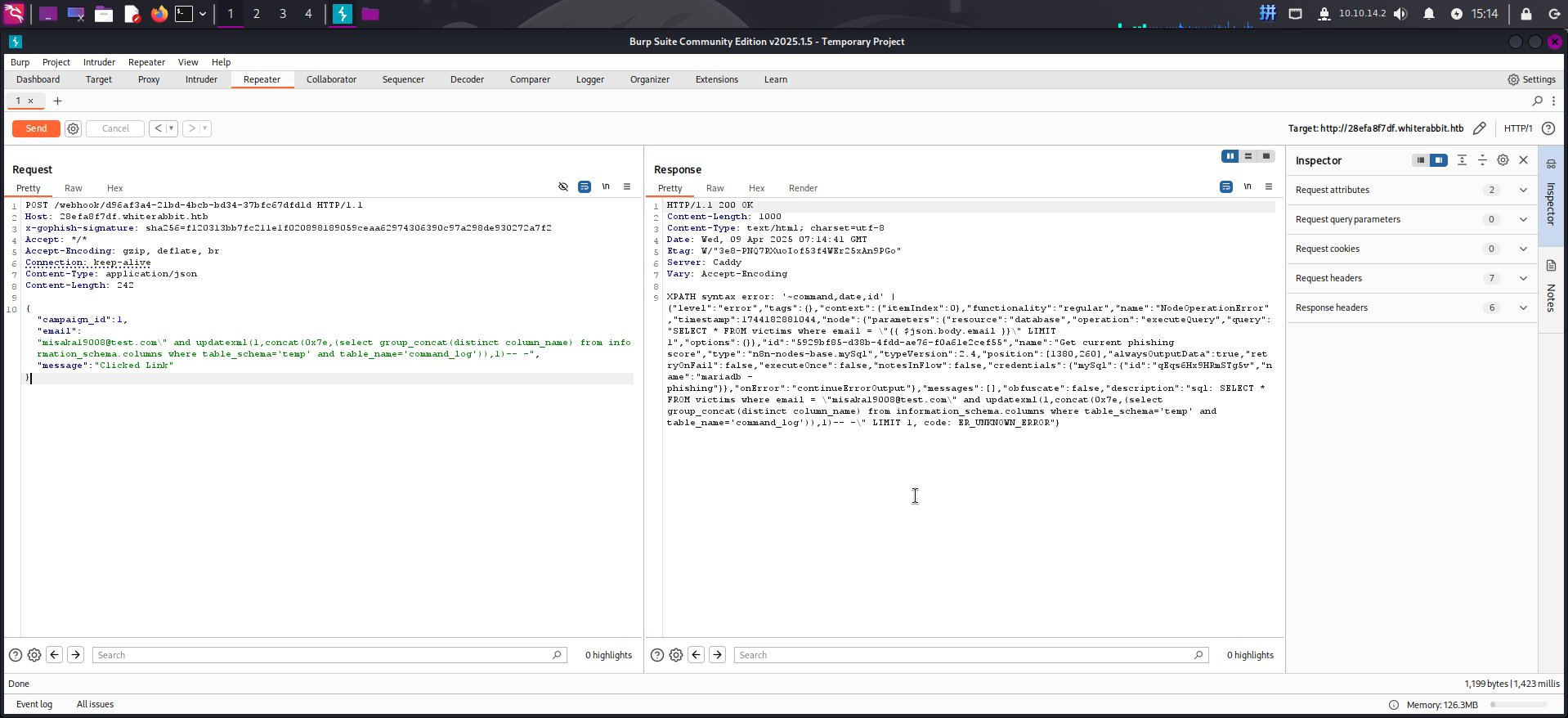Close Repeater tab 1
The height and width of the screenshot is (718, 1568).
pos(31,101)
